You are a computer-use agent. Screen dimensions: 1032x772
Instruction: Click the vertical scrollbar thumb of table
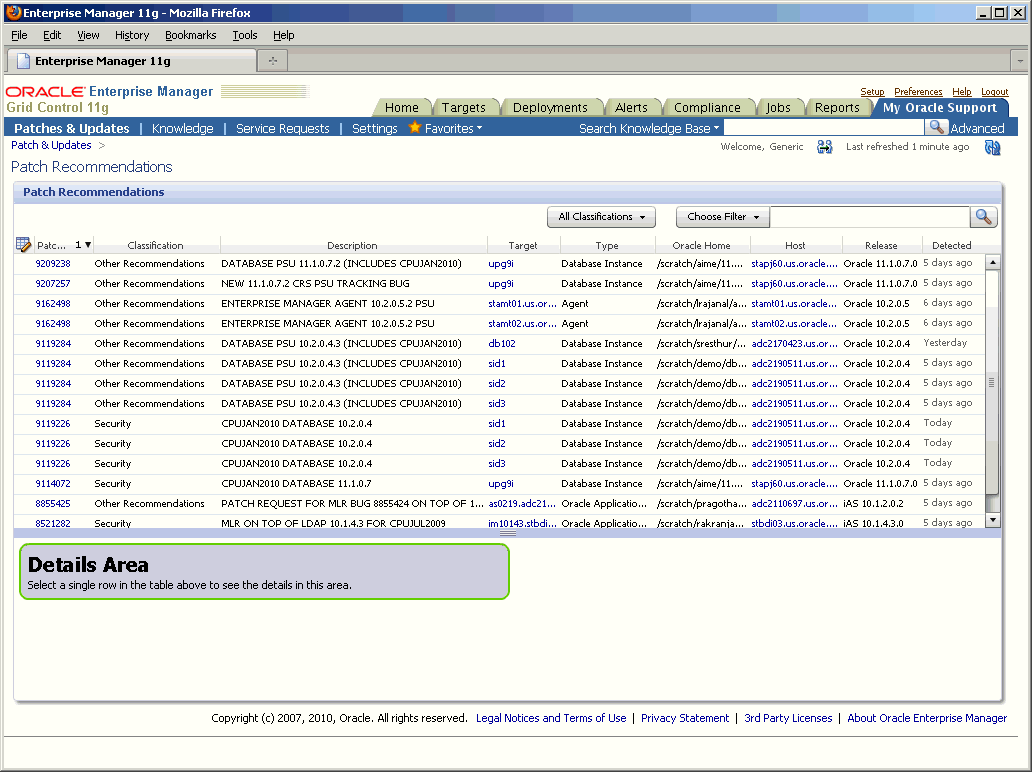tap(993, 382)
